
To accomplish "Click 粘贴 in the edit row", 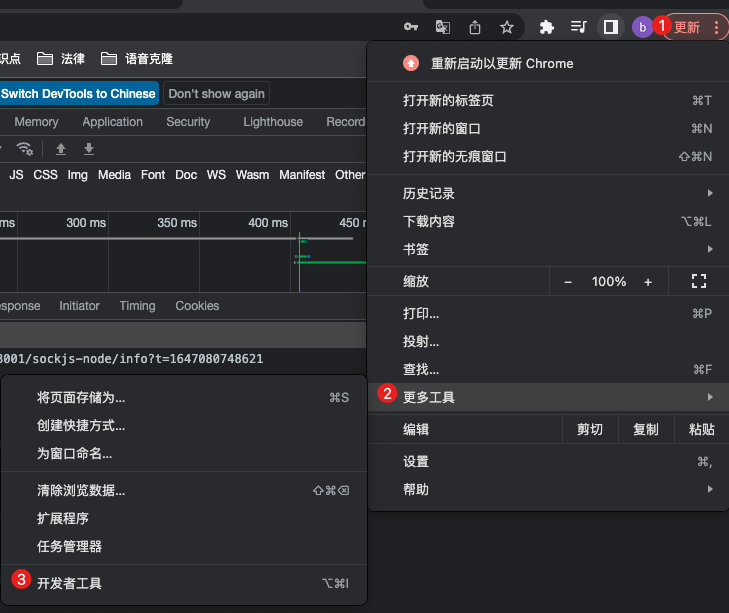I will (x=702, y=429).
